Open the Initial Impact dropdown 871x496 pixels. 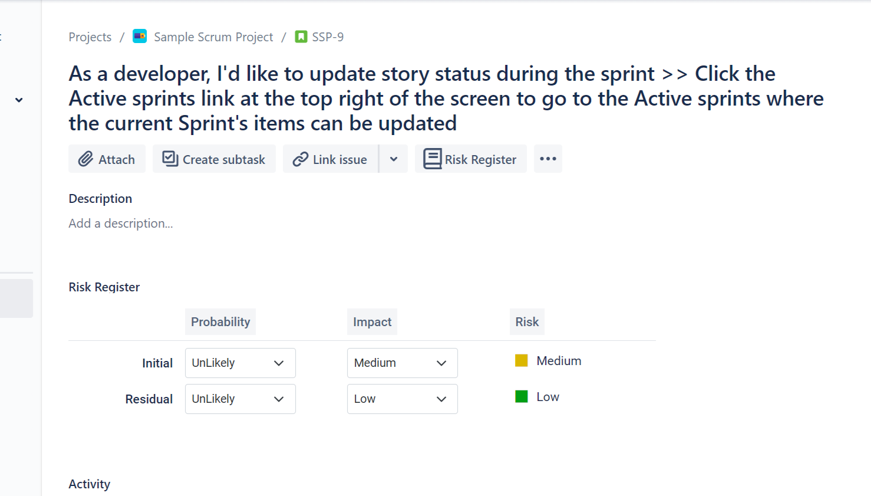coord(402,363)
